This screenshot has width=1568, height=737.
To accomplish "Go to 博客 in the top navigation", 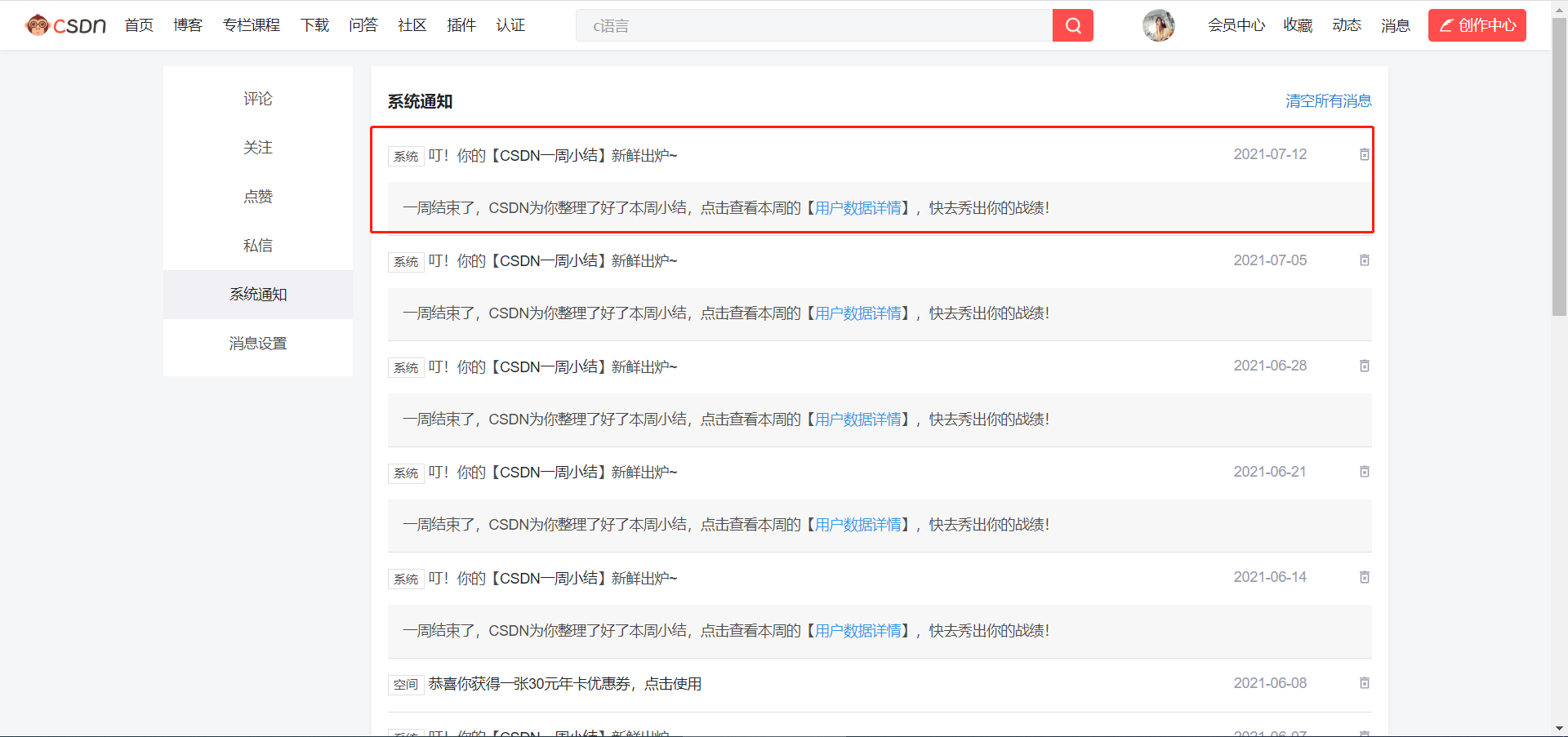I will point(188,25).
